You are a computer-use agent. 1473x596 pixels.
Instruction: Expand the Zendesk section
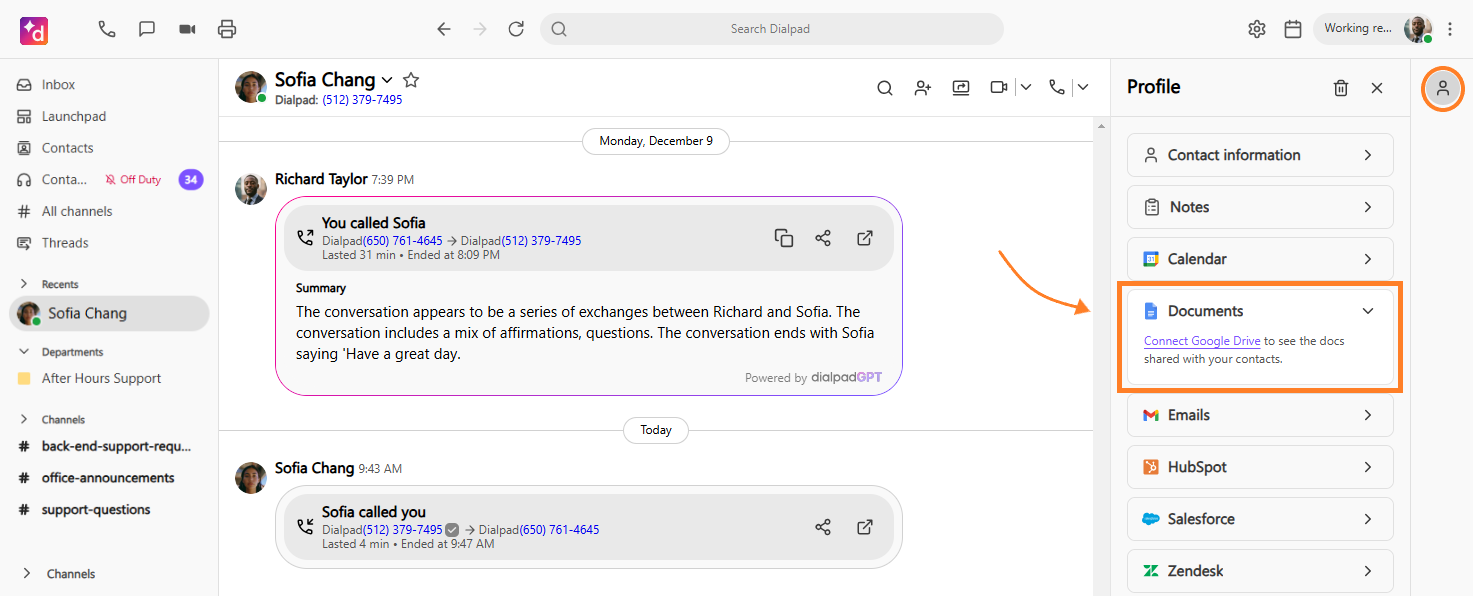(1260, 571)
